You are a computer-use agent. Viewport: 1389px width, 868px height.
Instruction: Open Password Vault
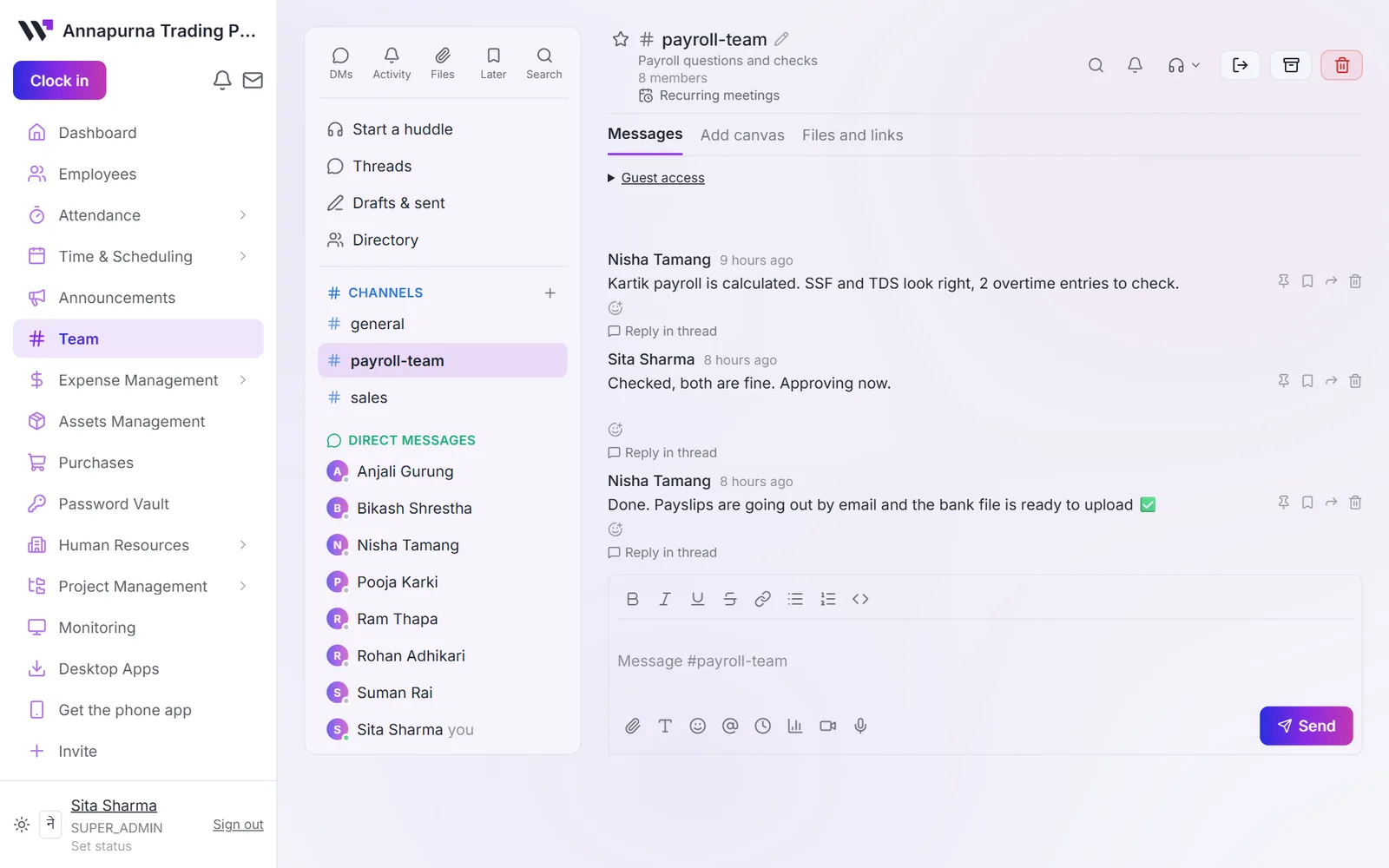pos(138,504)
